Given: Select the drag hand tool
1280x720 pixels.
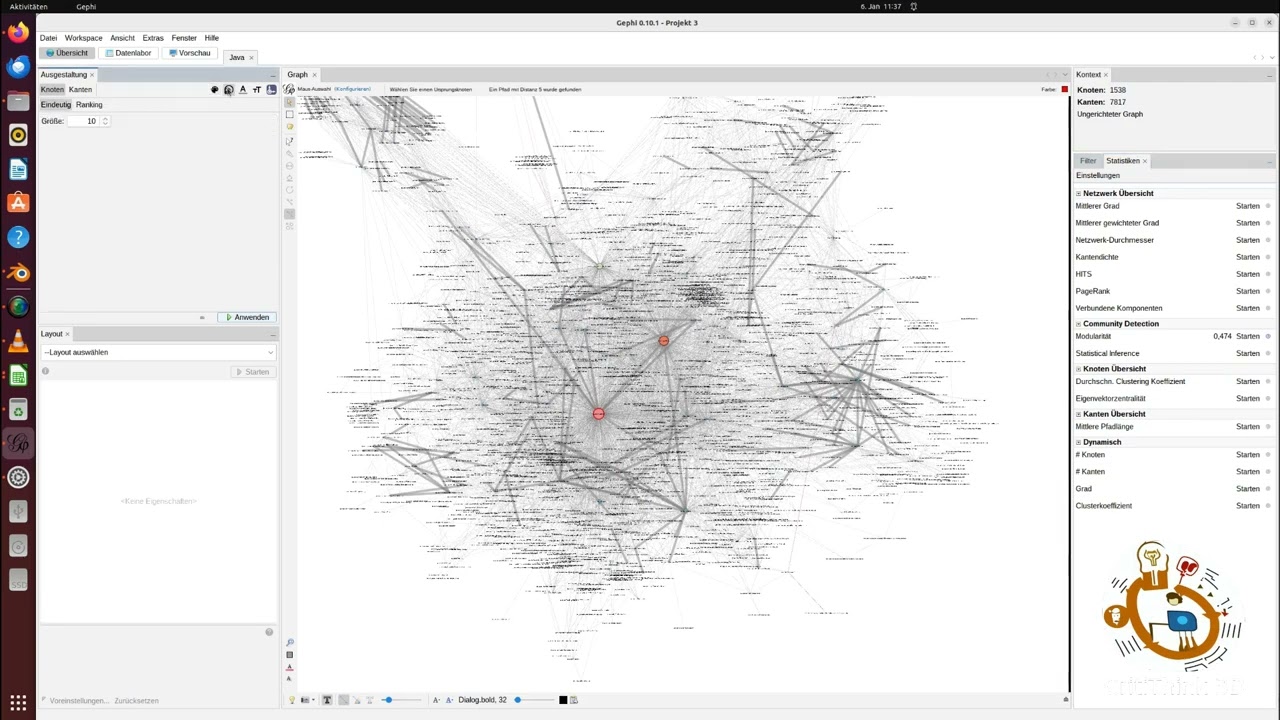Looking at the screenshot, I should point(290,126).
